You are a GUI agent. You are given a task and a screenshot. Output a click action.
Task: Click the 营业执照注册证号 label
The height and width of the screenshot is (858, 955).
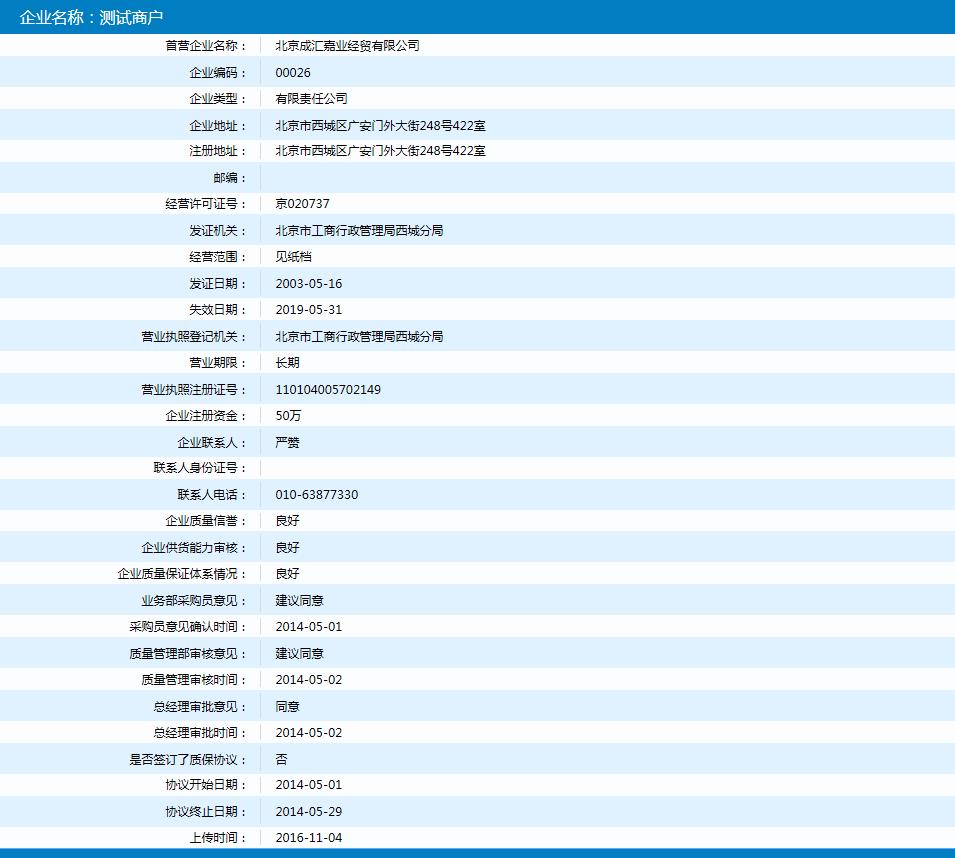[x=194, y=390]
